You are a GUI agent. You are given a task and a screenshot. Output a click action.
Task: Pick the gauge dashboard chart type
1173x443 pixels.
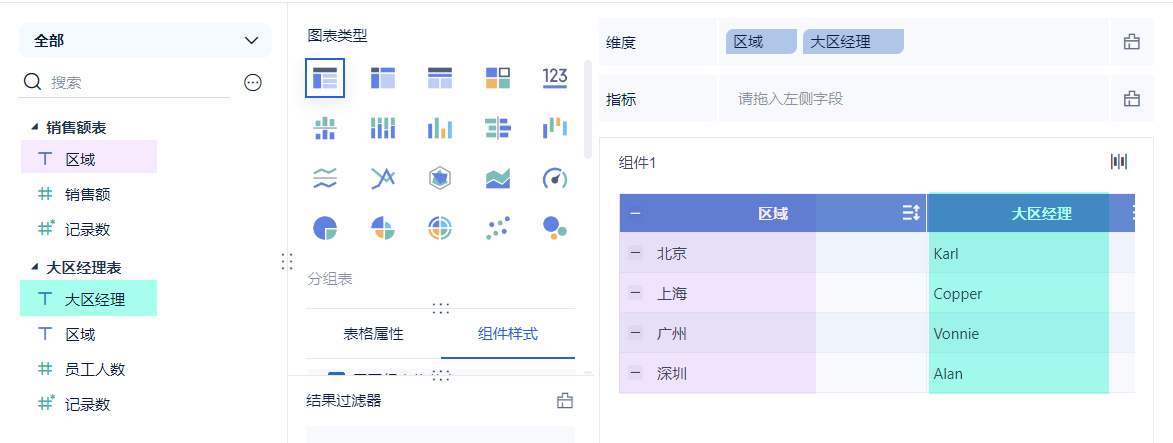click(555, 178)
